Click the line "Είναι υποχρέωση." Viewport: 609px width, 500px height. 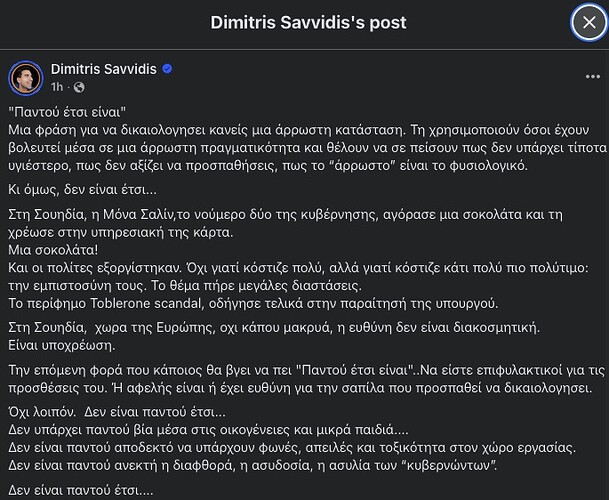click(x=62, y=345)
